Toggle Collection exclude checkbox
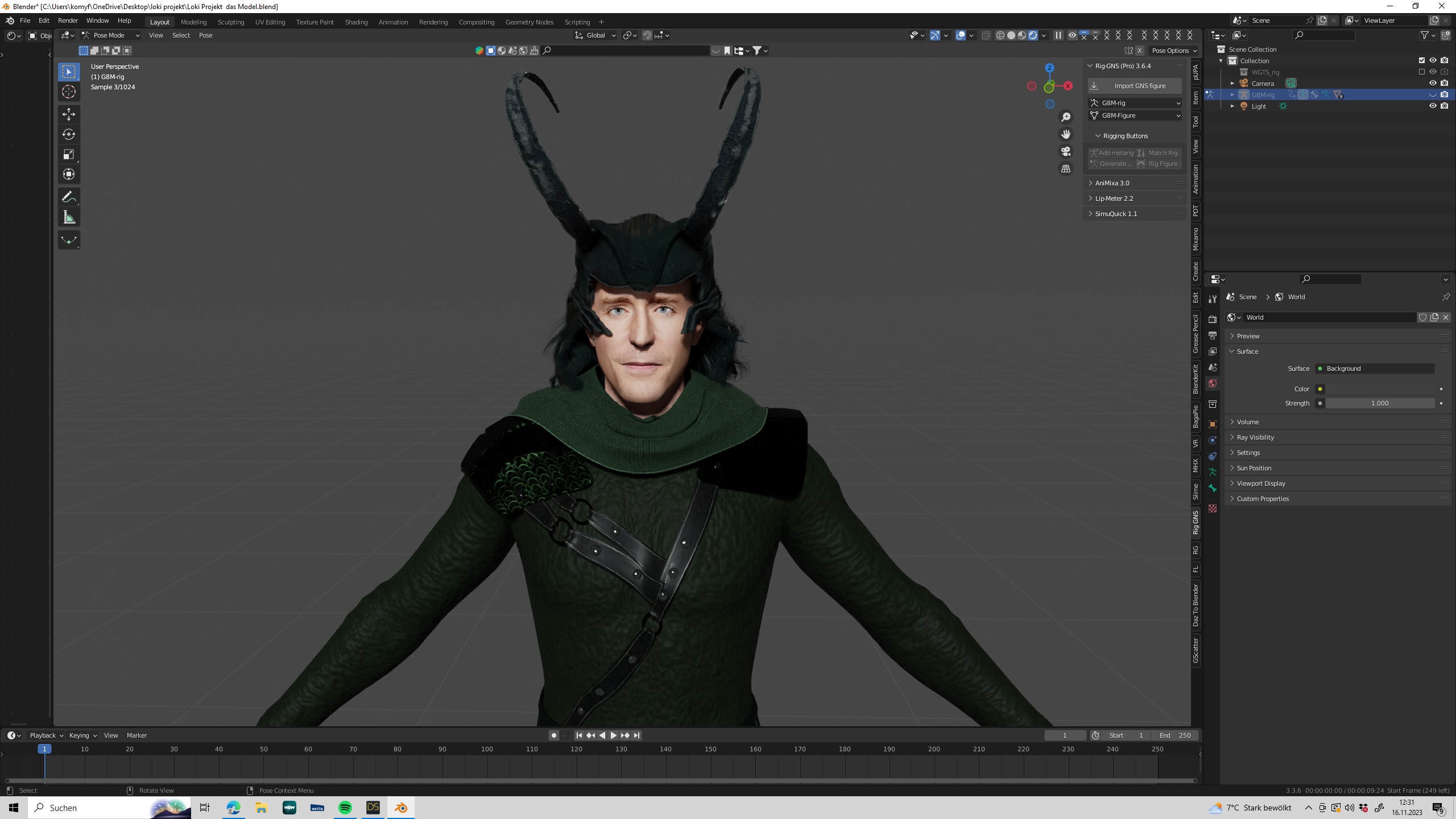Image resolution: width=1456 pixels, height=819 pixels. tap(1421, 60)
